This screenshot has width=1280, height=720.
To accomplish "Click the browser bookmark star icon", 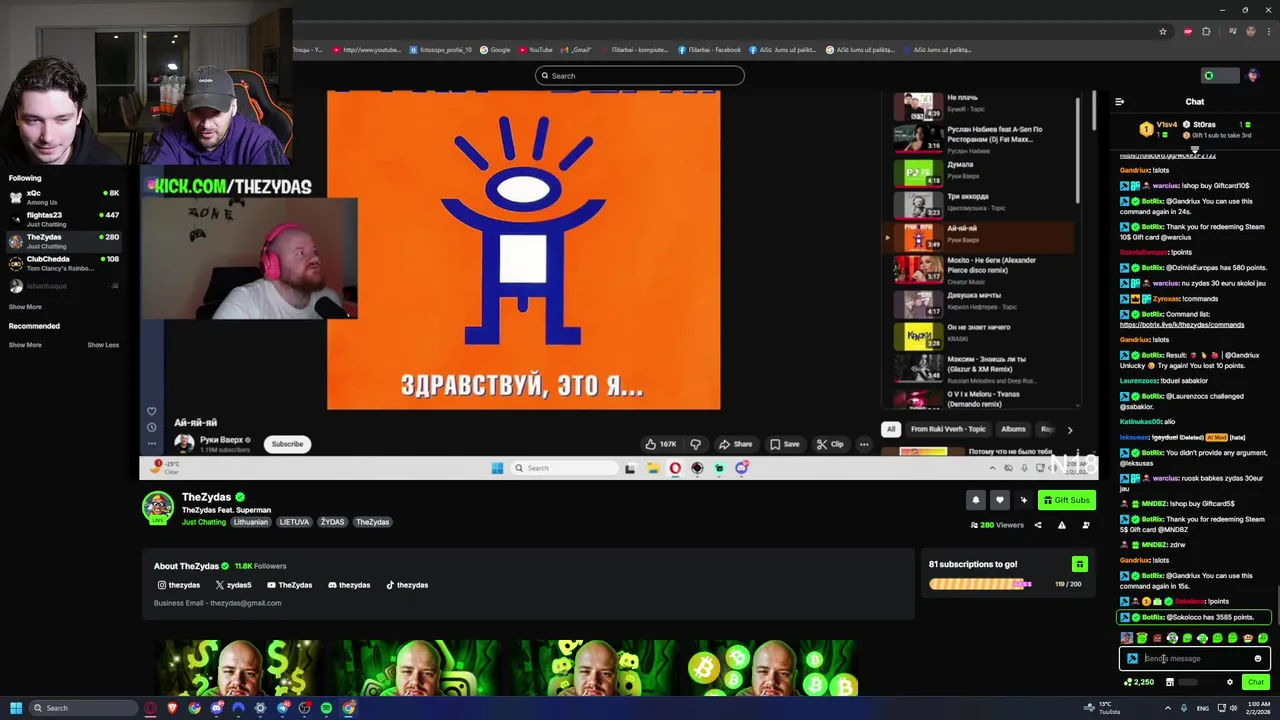I will pyautogui.click(x=1162, y=32).
